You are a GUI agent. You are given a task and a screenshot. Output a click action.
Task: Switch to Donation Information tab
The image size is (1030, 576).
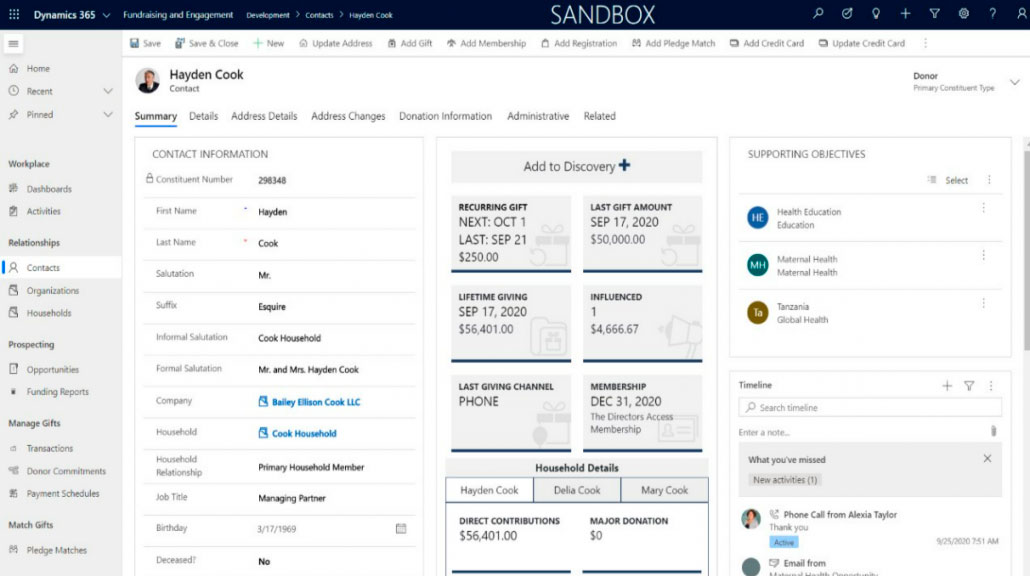pyautogui.click(x=445, y=116)
